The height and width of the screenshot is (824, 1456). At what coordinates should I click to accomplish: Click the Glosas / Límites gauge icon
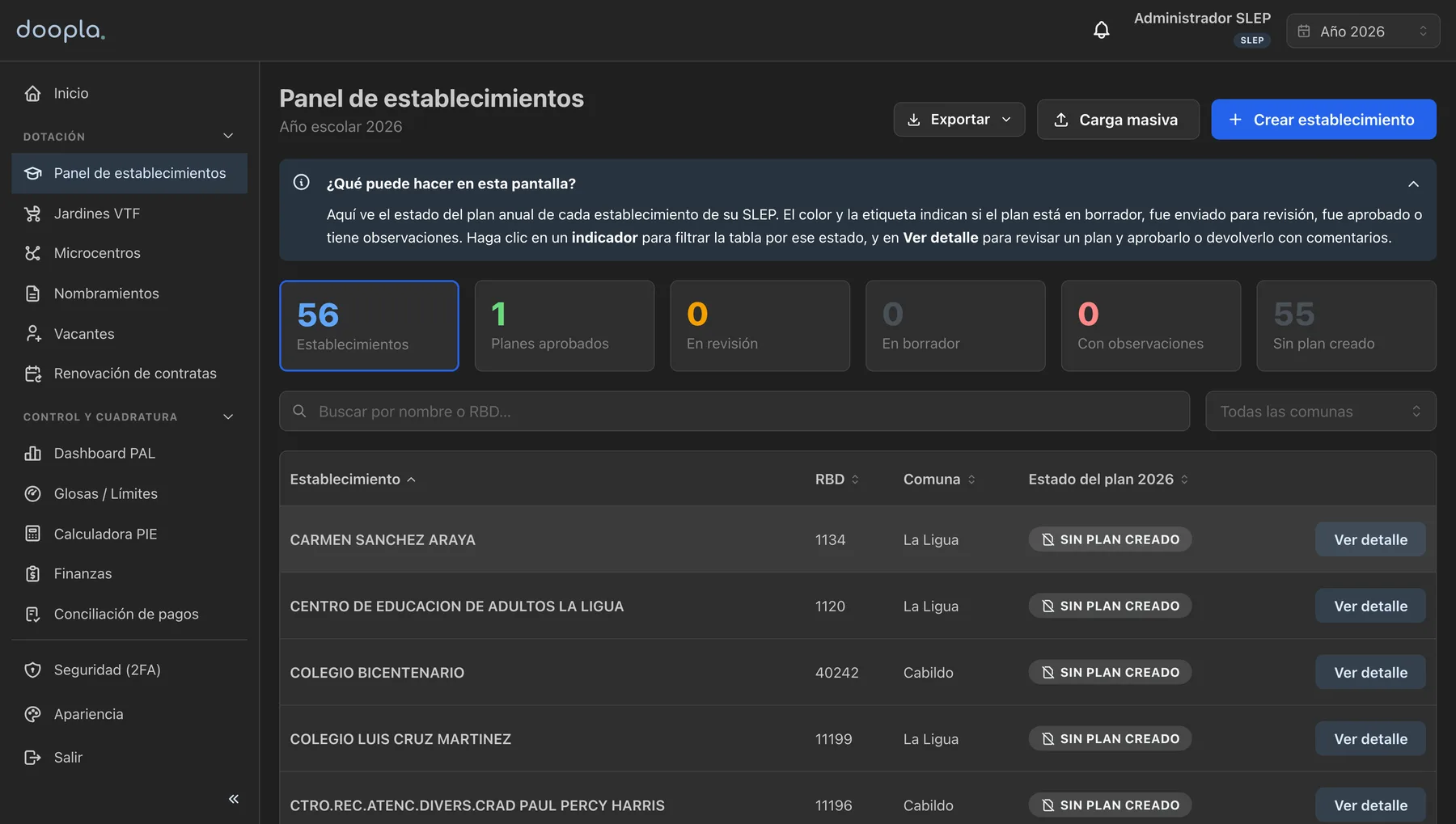32,494
